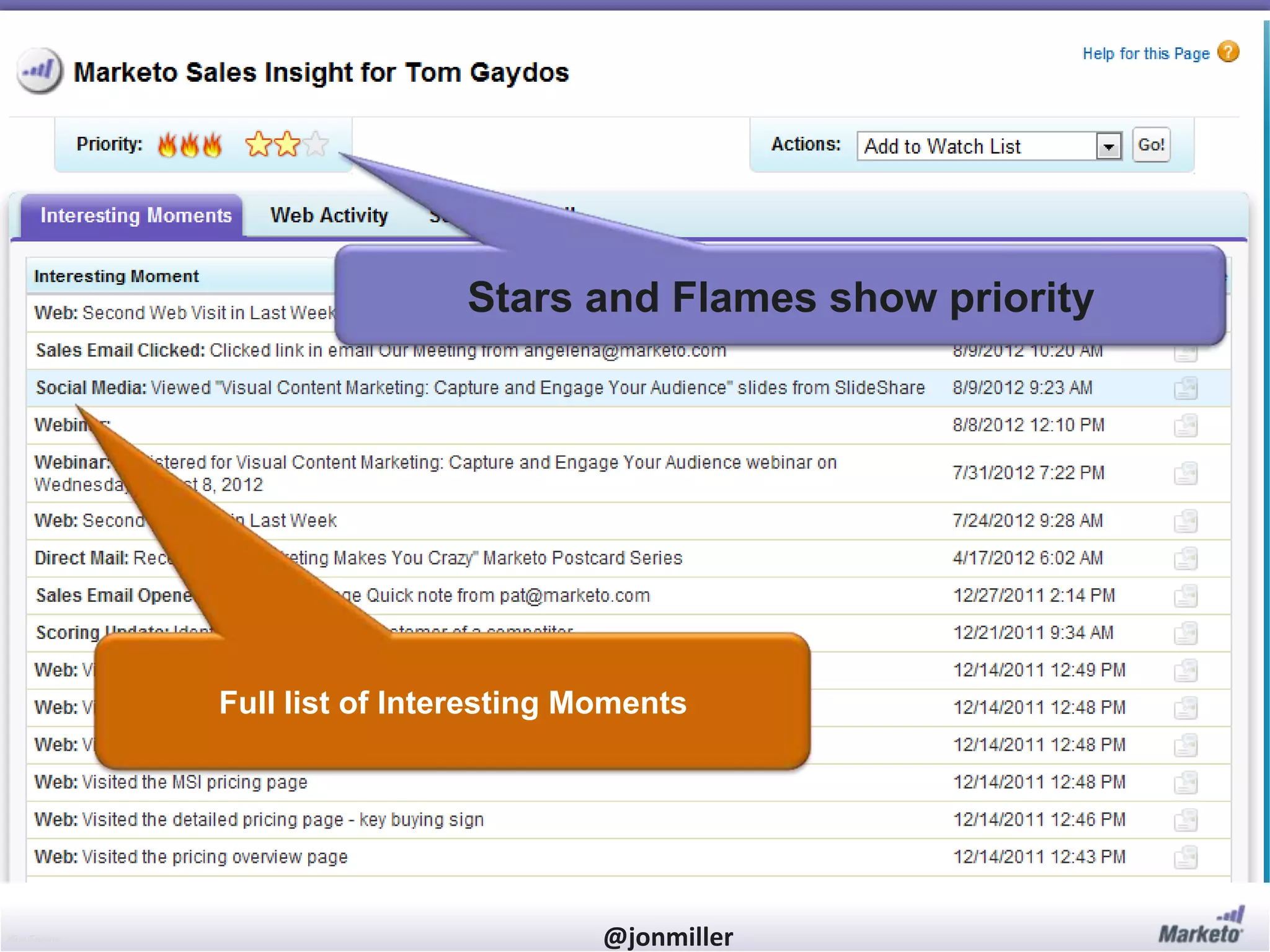Open the Help question mark icon
The width and height of the screenshot is (1270, 952).
click(x=1228, y=52)
